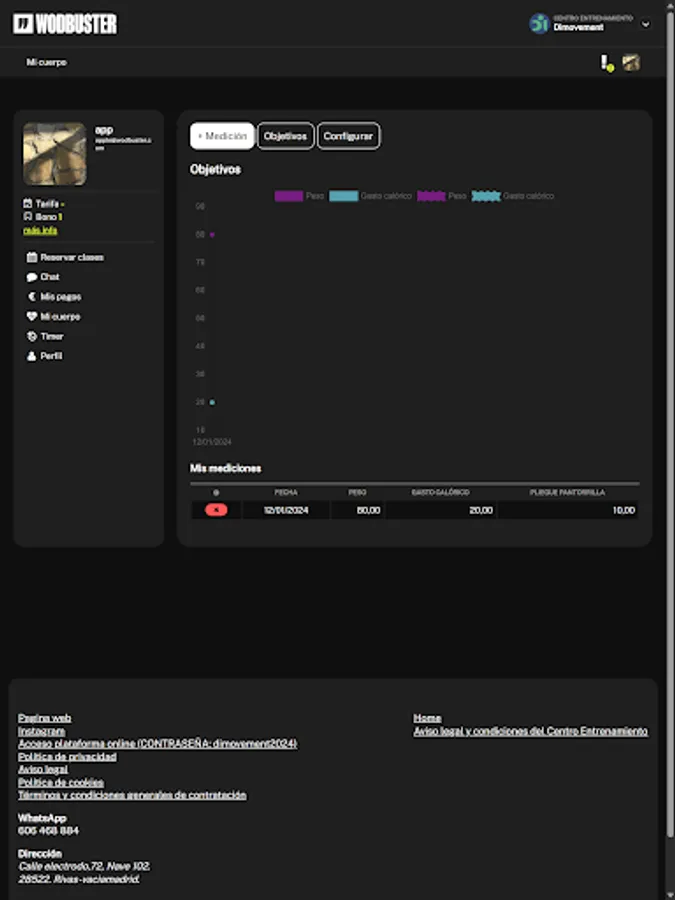Viewport: 675px width, 900px height.
Task: Click the purple Peso data point
Action: point(212,234)
